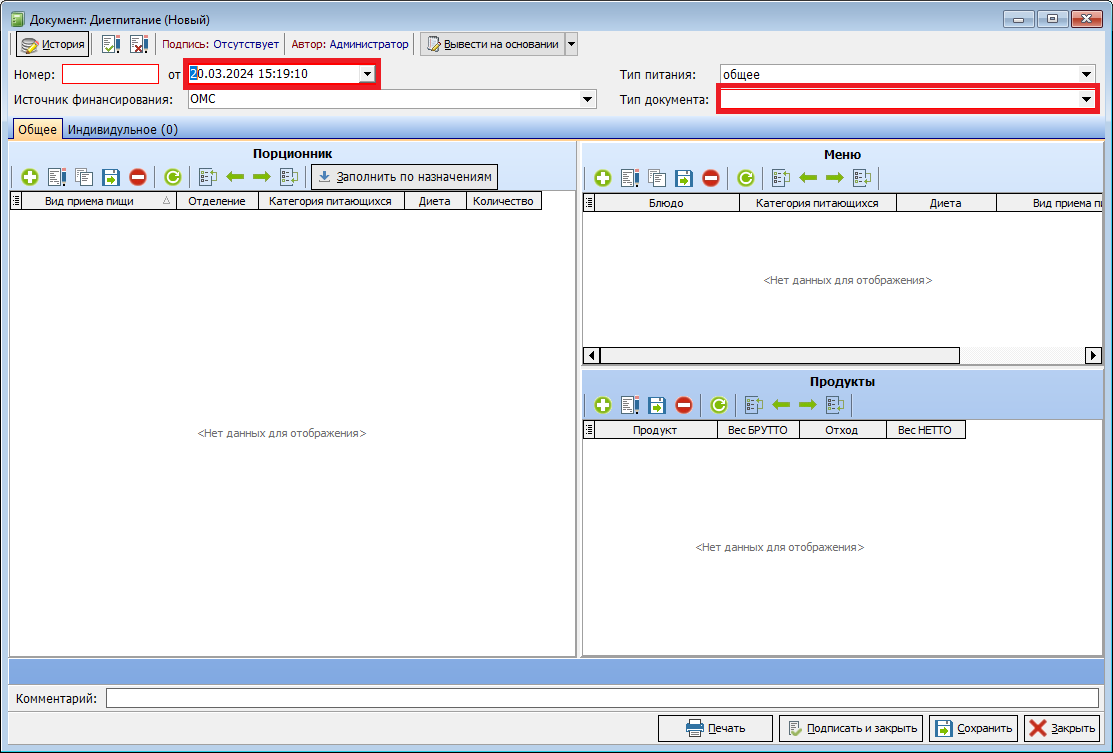Click the Подписать и закрыть button
This screenshot has width=1113, height=753.
(x=849, y=728)
